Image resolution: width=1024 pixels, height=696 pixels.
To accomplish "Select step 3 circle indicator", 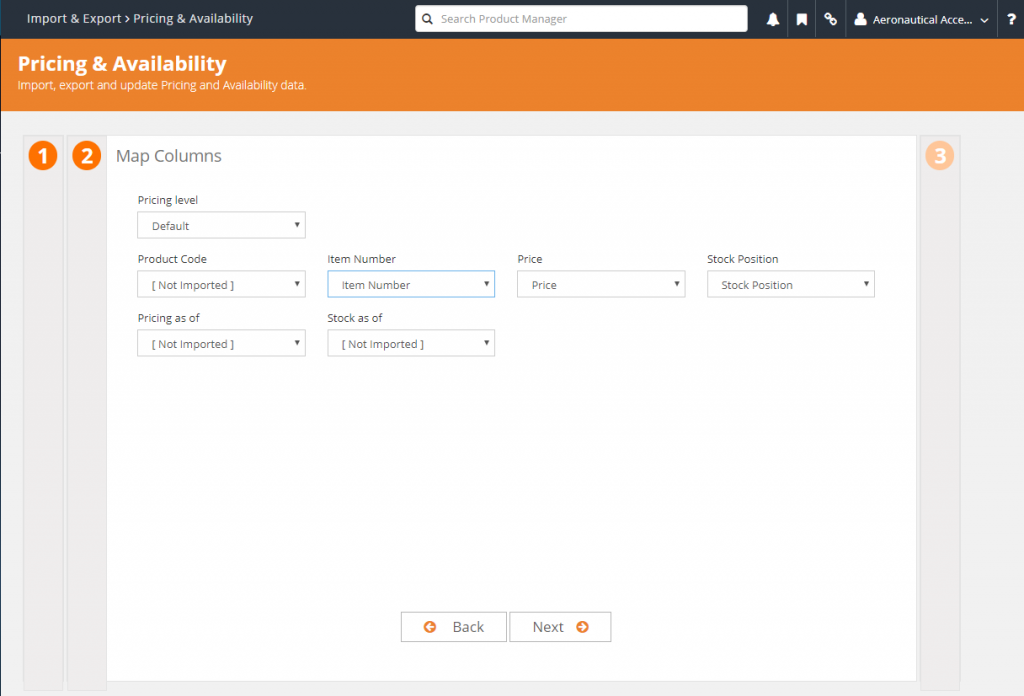I will tap(939, 156).
